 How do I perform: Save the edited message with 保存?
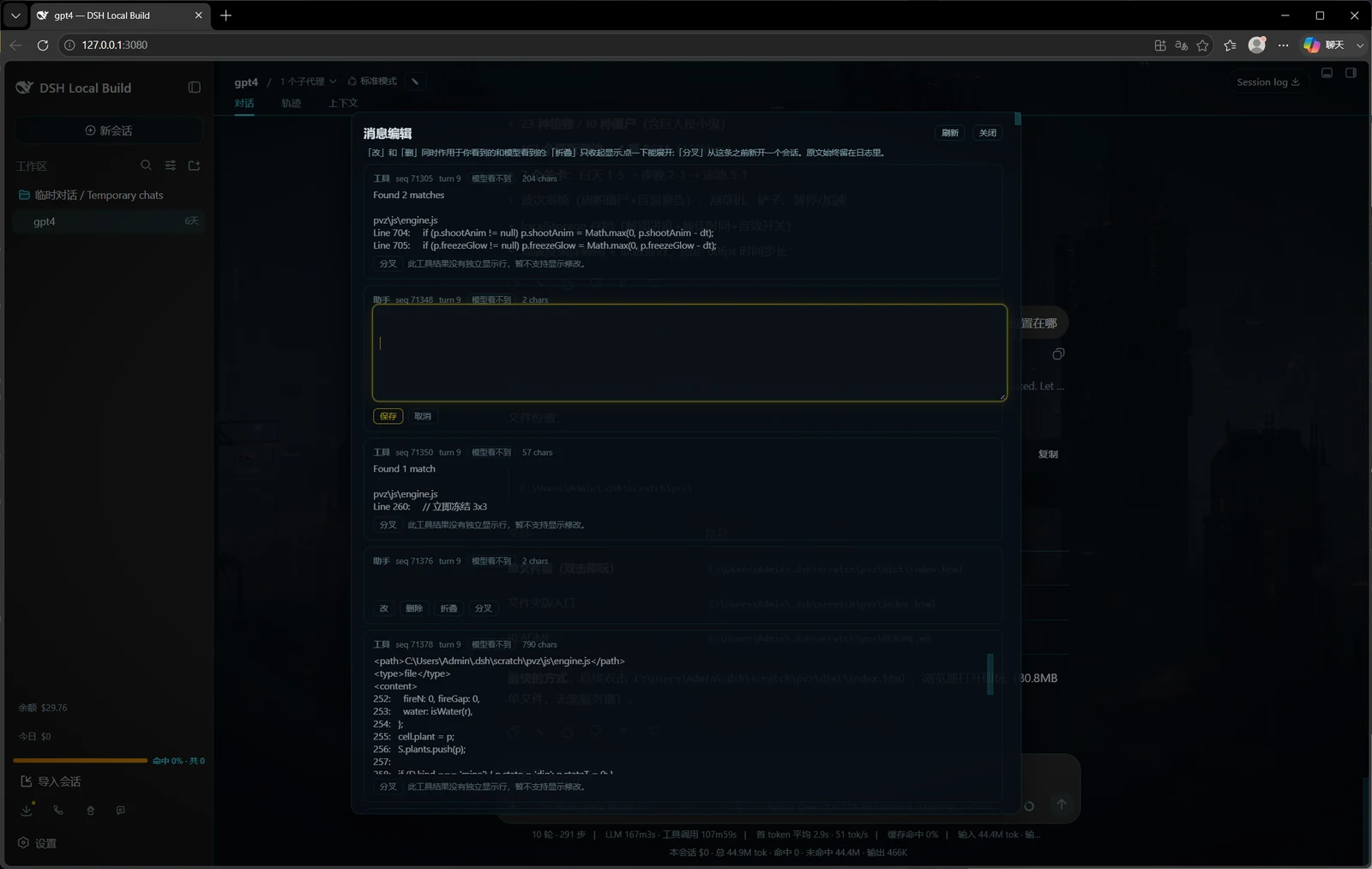coord(388,416)
